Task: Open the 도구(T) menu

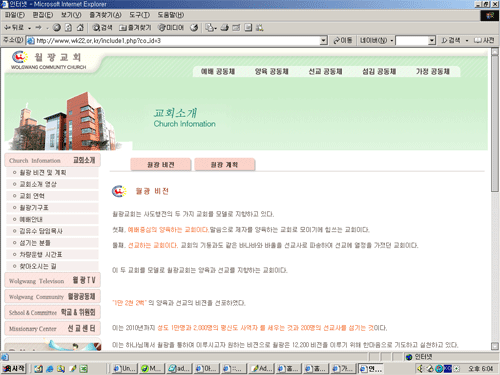Action: pos(139,15)
